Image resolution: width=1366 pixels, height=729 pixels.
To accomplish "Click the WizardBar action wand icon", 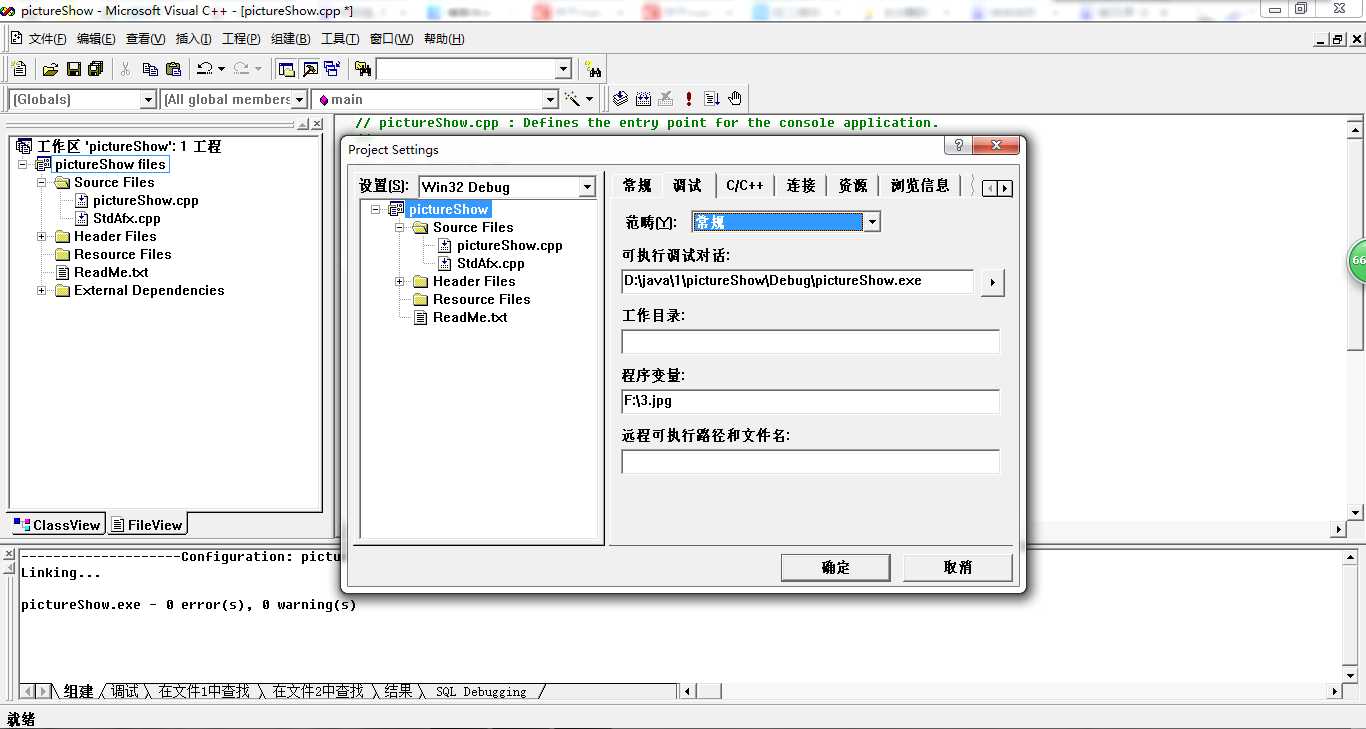I will tap(572, 99).
